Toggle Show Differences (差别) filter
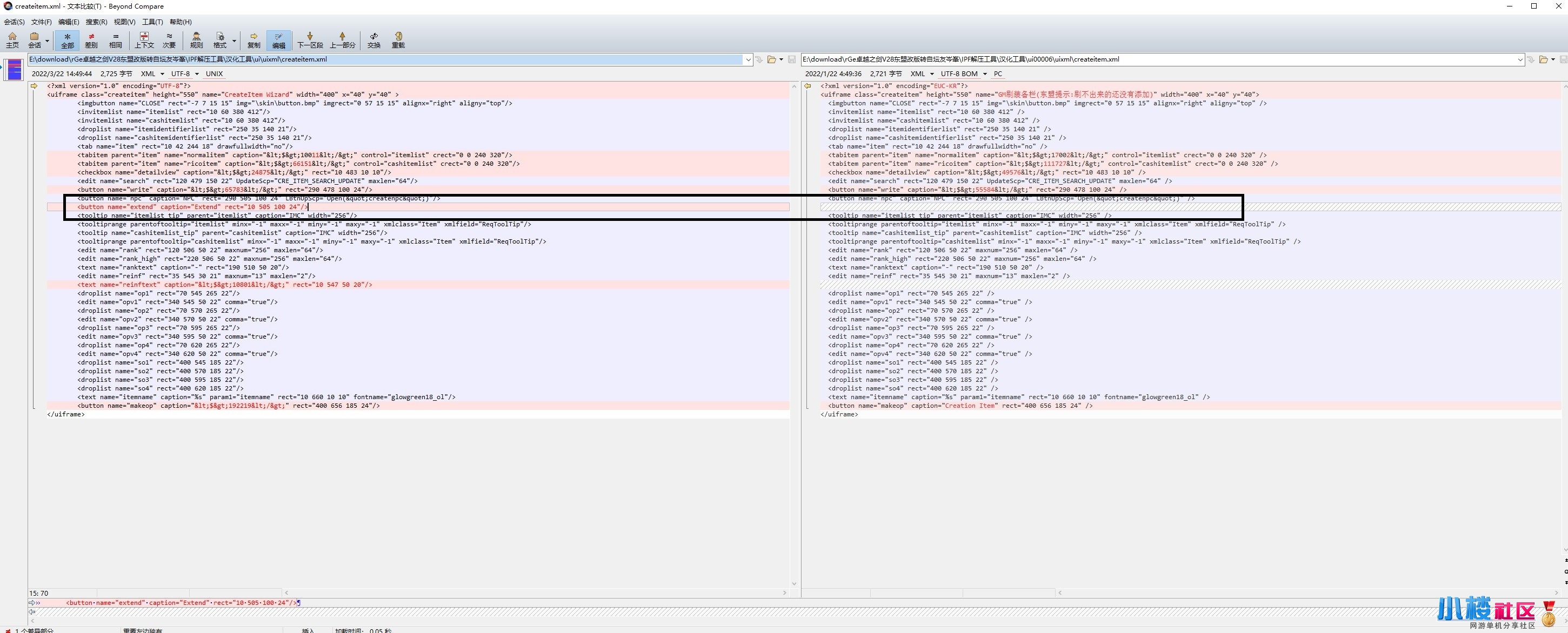The height and width of the screenshot is (633, 1568). click(x=91, y=40)
